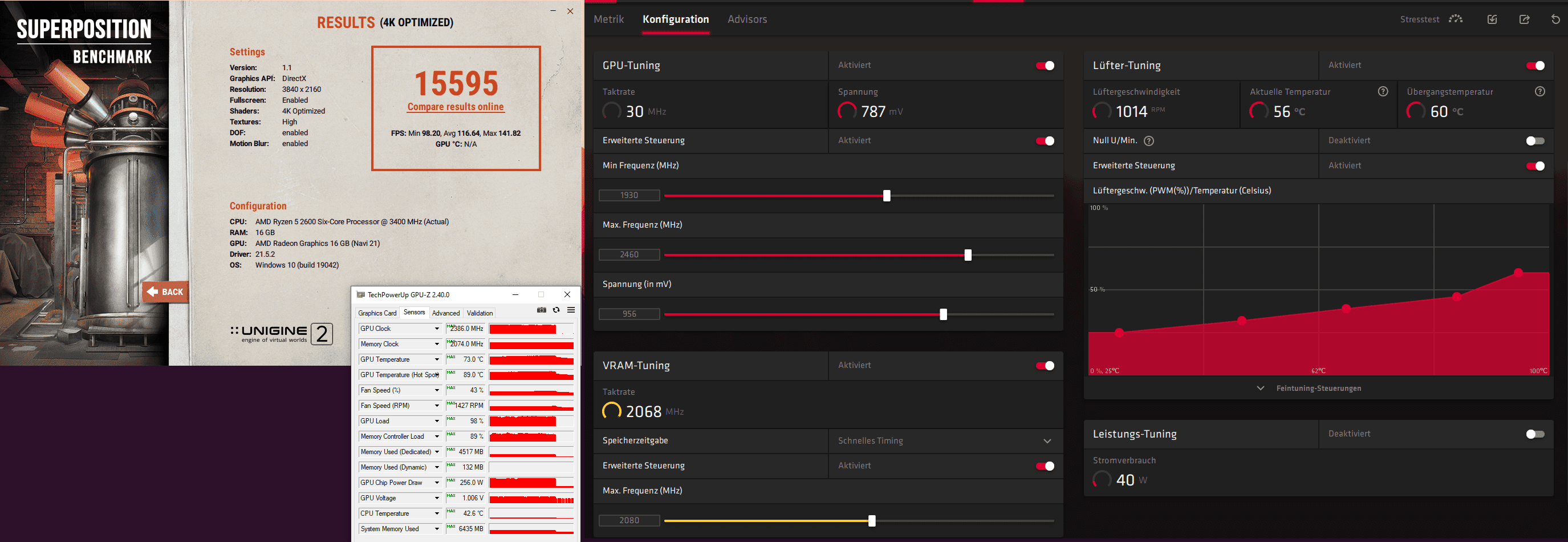Open the GPU Chip Power Draw dropdown
Image resolution: width=1568 pixels, height=542 pixels.
coord(436,483)
